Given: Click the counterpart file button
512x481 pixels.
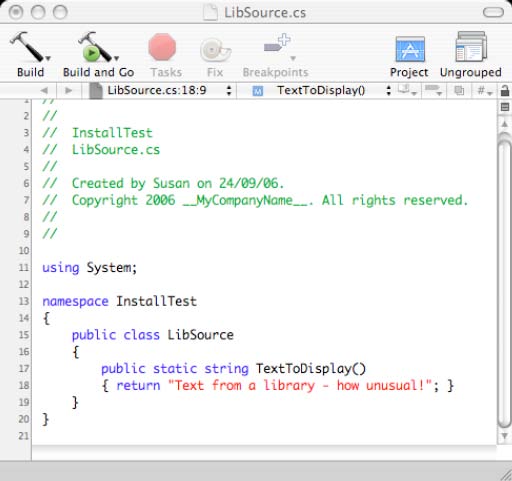Looking at the screenshot, I should coord(459,90).
